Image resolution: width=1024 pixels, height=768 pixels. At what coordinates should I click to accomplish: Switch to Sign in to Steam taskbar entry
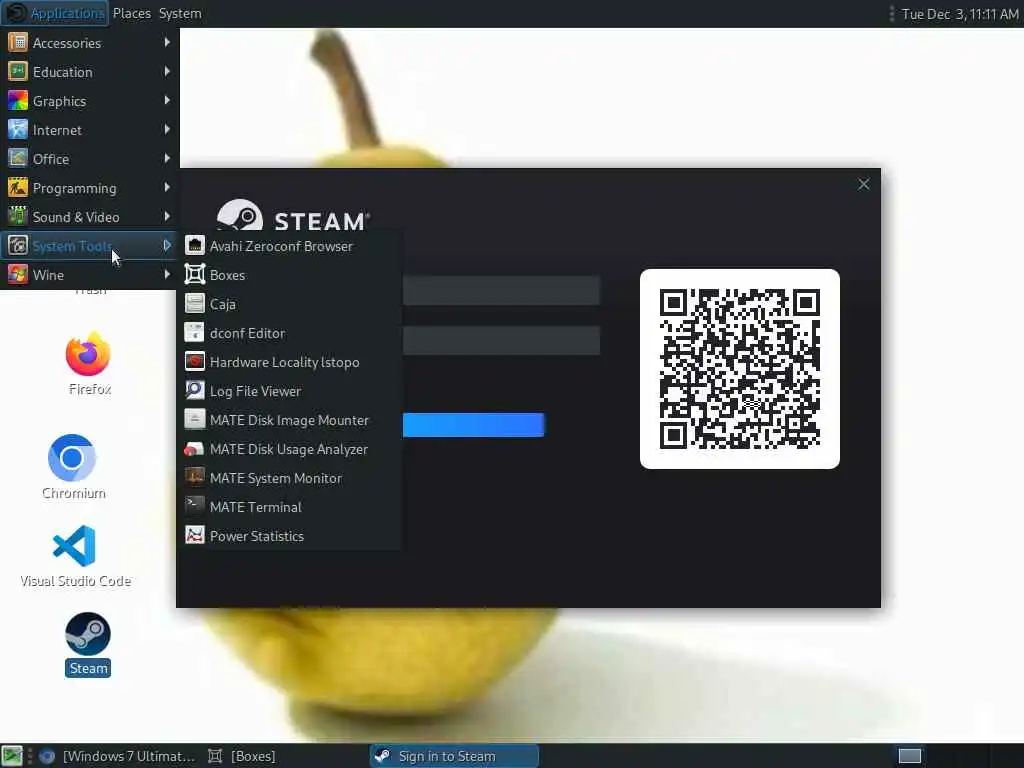point(455,756)
